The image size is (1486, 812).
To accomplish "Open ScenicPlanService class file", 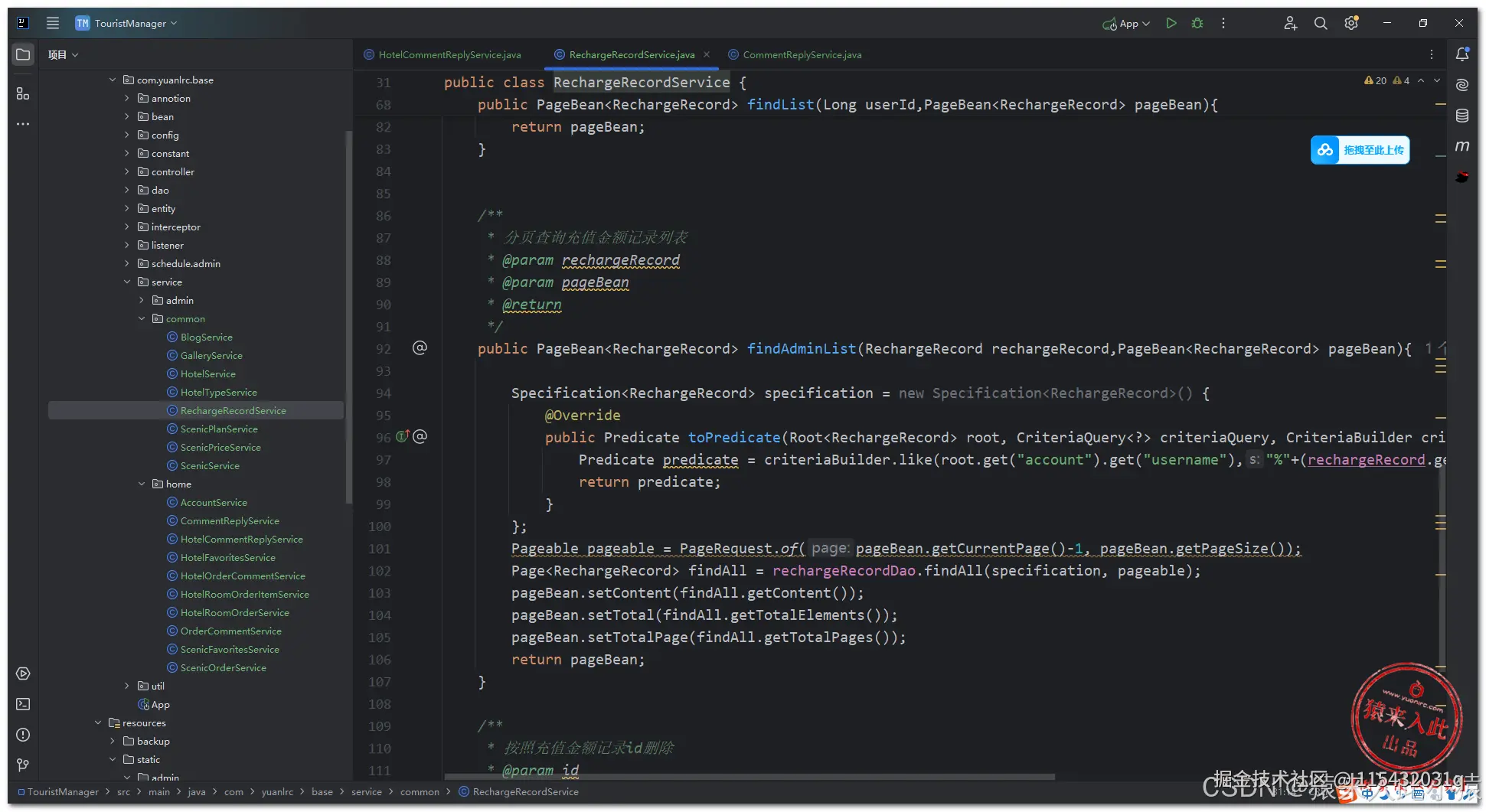I will pos(219,429).
